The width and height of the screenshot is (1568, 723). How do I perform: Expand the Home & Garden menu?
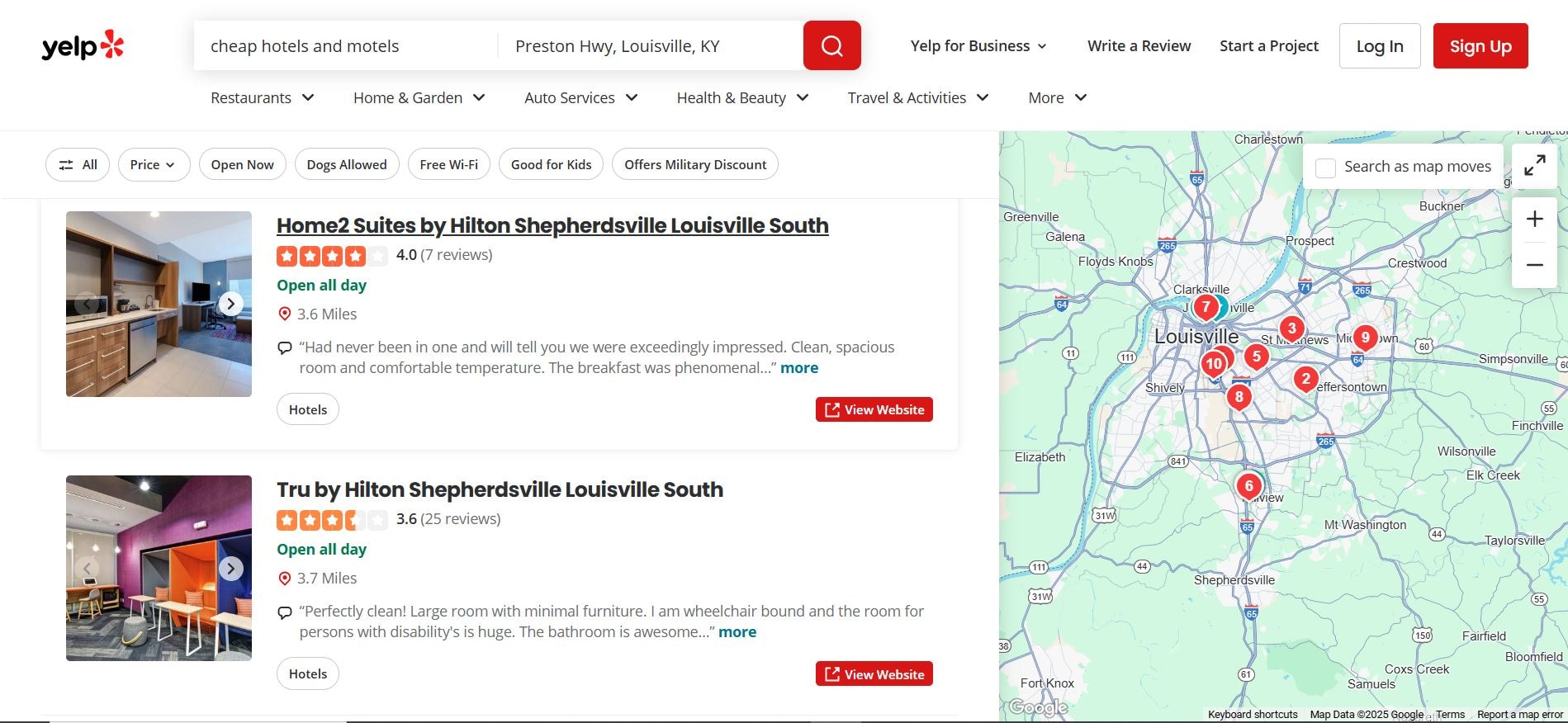point(419,97)
